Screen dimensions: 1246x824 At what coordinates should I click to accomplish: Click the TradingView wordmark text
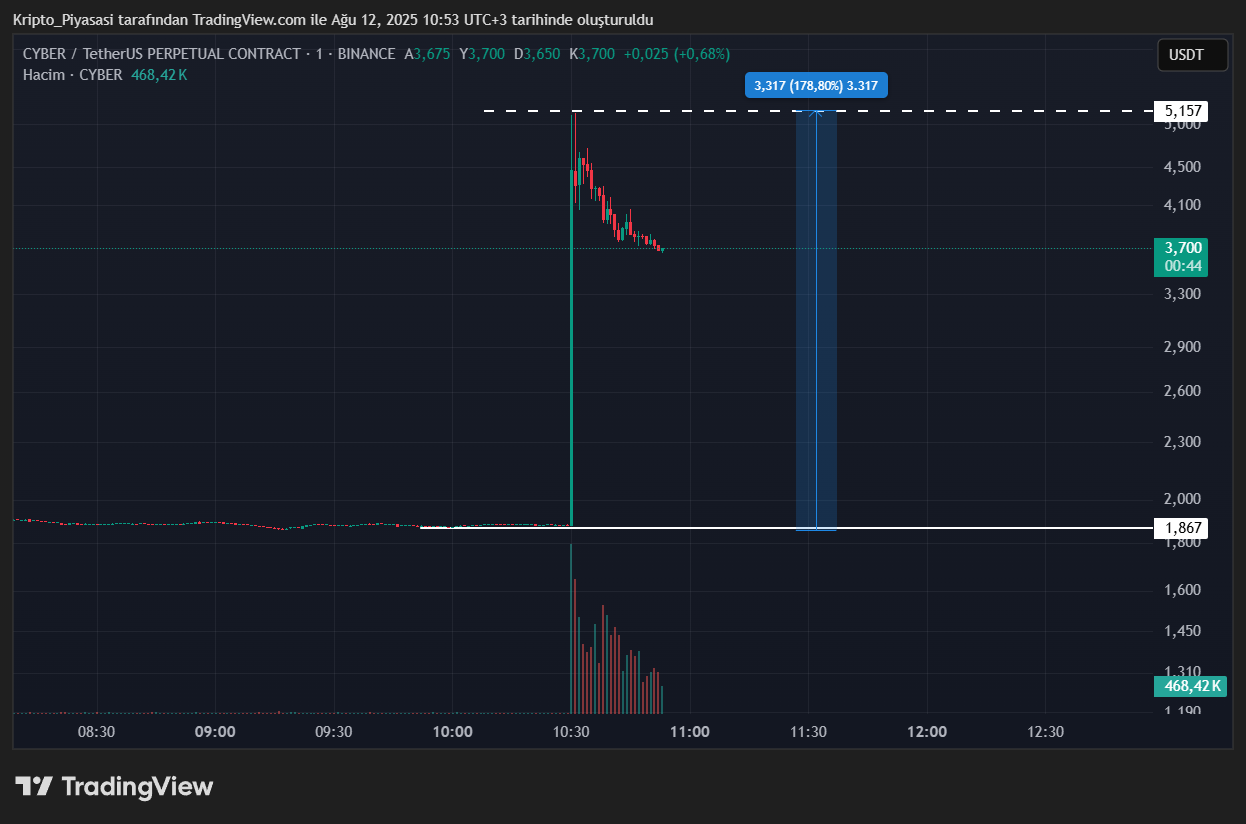pos(137,787)
